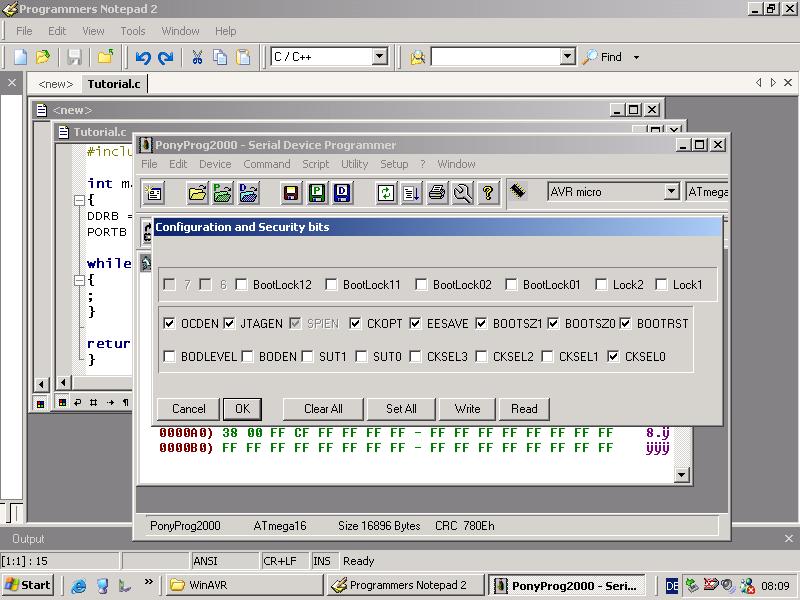Image resolution: width=800 pixels, height=600 pixels.
Task: Open the Tools menu in Programmers Notepad
Action: [133, 31]
